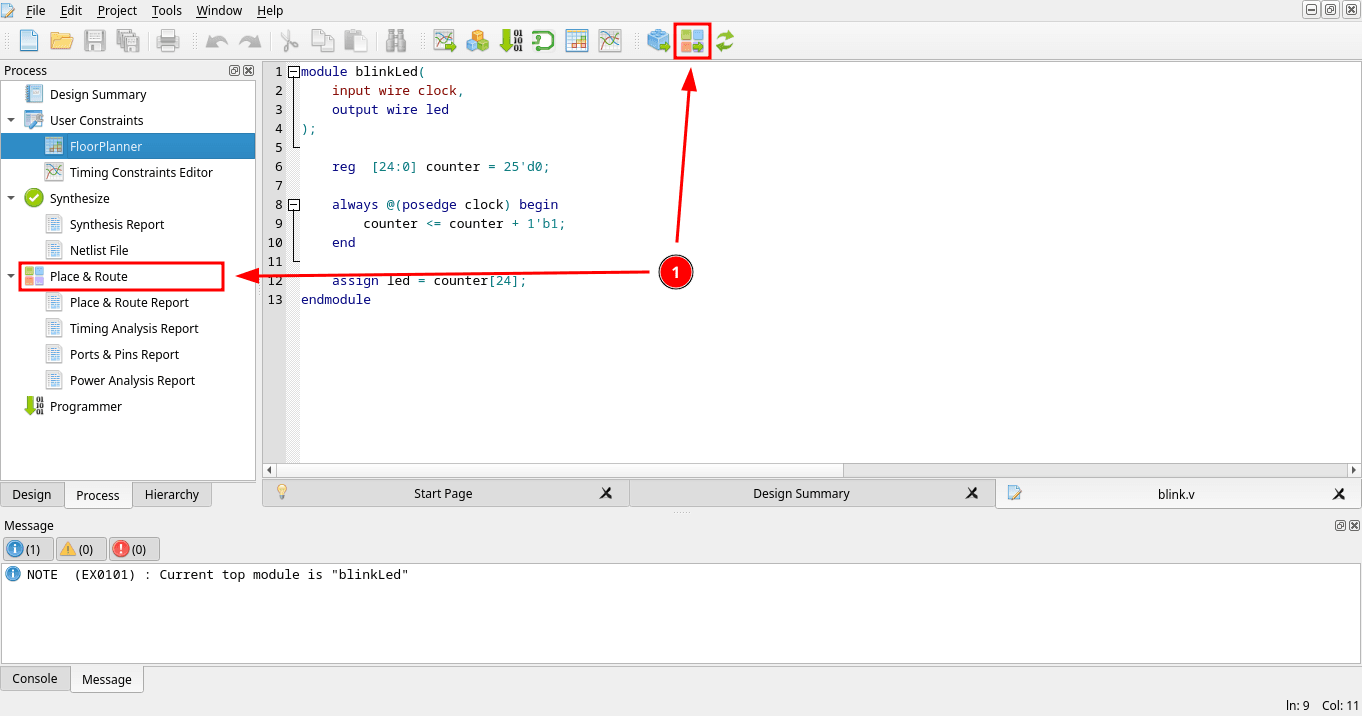
Task: Switch to the Process tab
Action: [x=98, y=495]
